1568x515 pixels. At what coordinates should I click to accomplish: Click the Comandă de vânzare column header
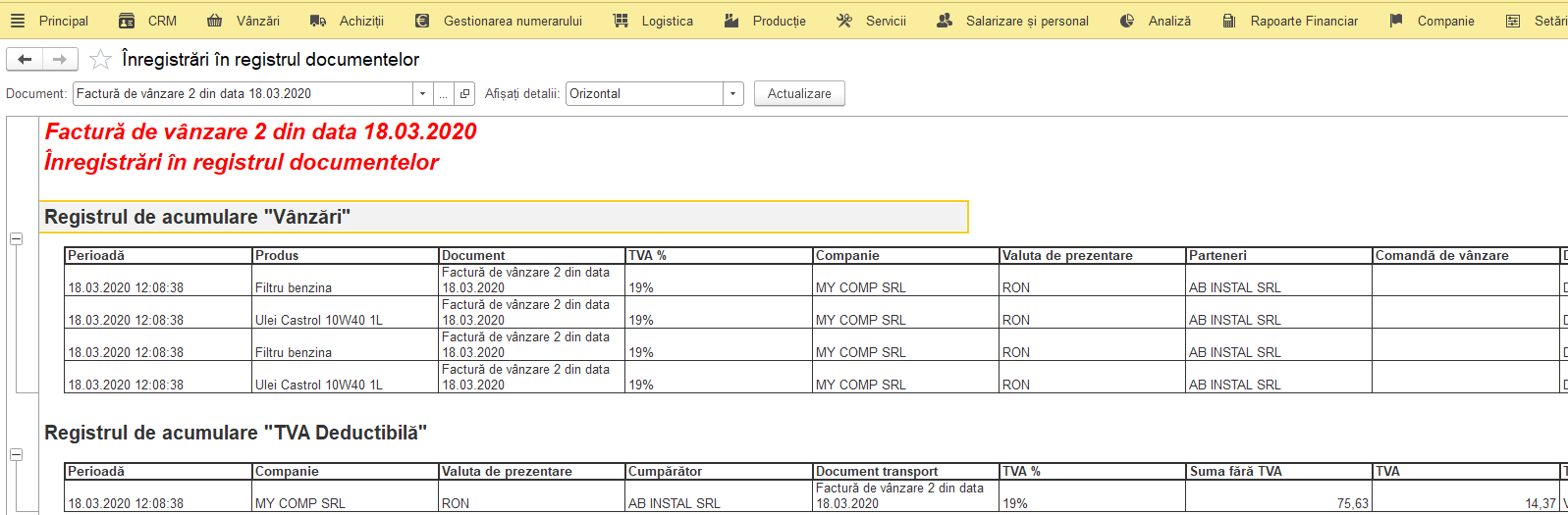[x=1466, y=255]
